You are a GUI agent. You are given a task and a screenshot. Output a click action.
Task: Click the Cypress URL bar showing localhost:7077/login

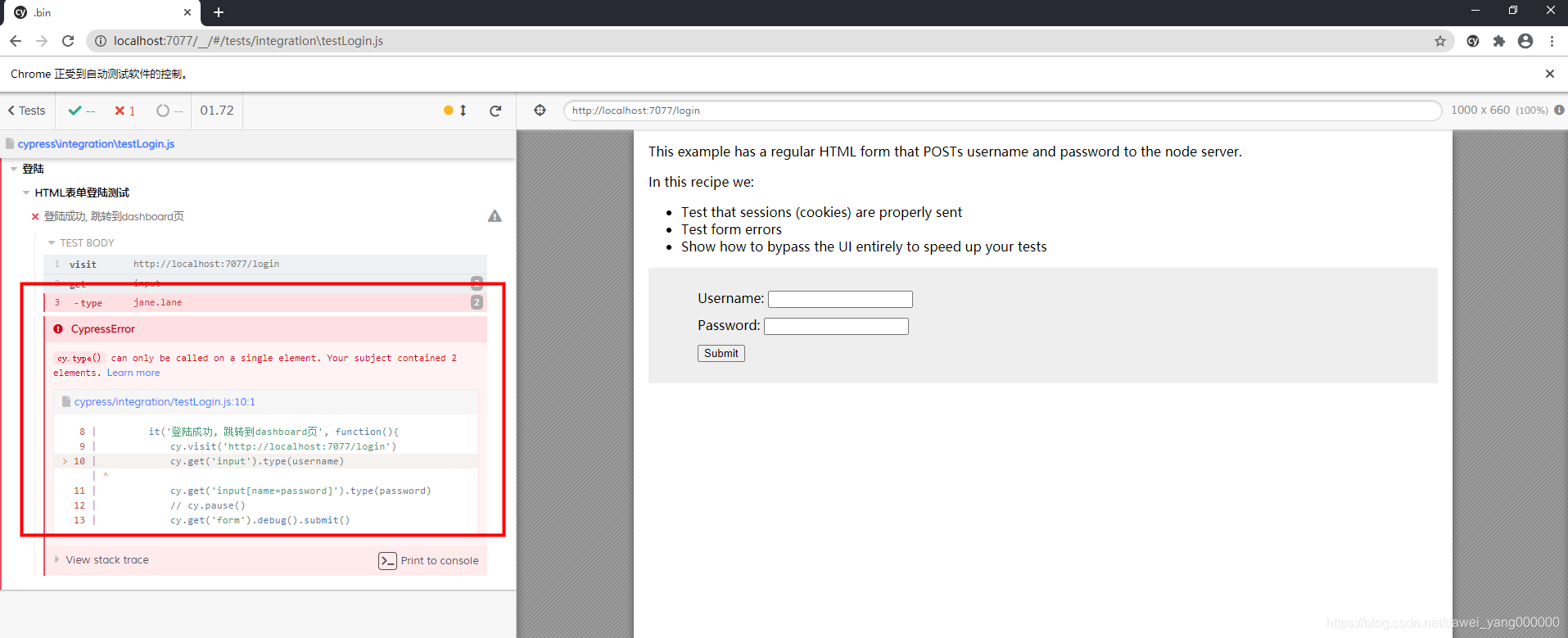(1002, 111)
